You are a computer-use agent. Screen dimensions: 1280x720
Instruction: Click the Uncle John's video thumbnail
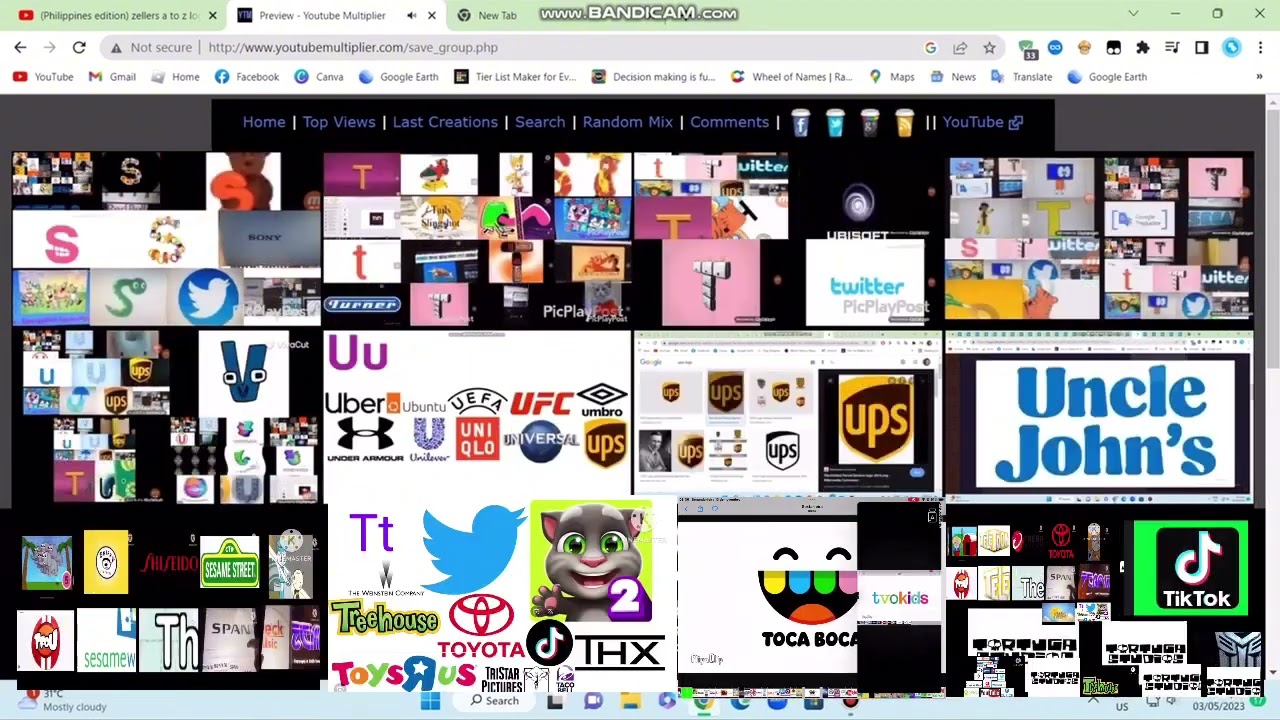tap(1098, 415)
